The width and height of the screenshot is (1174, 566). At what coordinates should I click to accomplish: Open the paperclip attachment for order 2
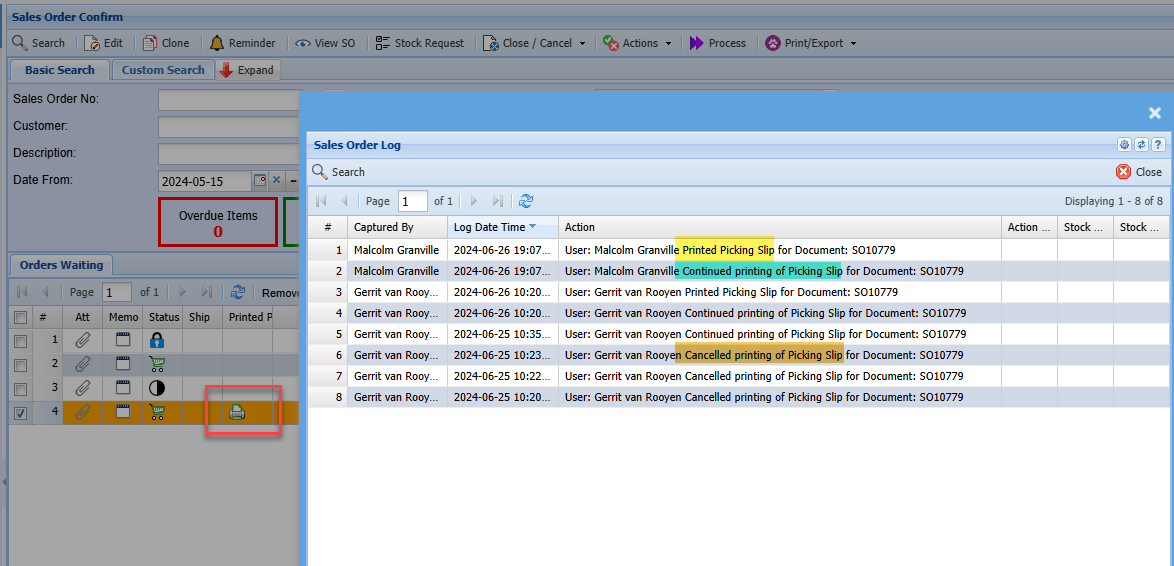click(84, 364)
